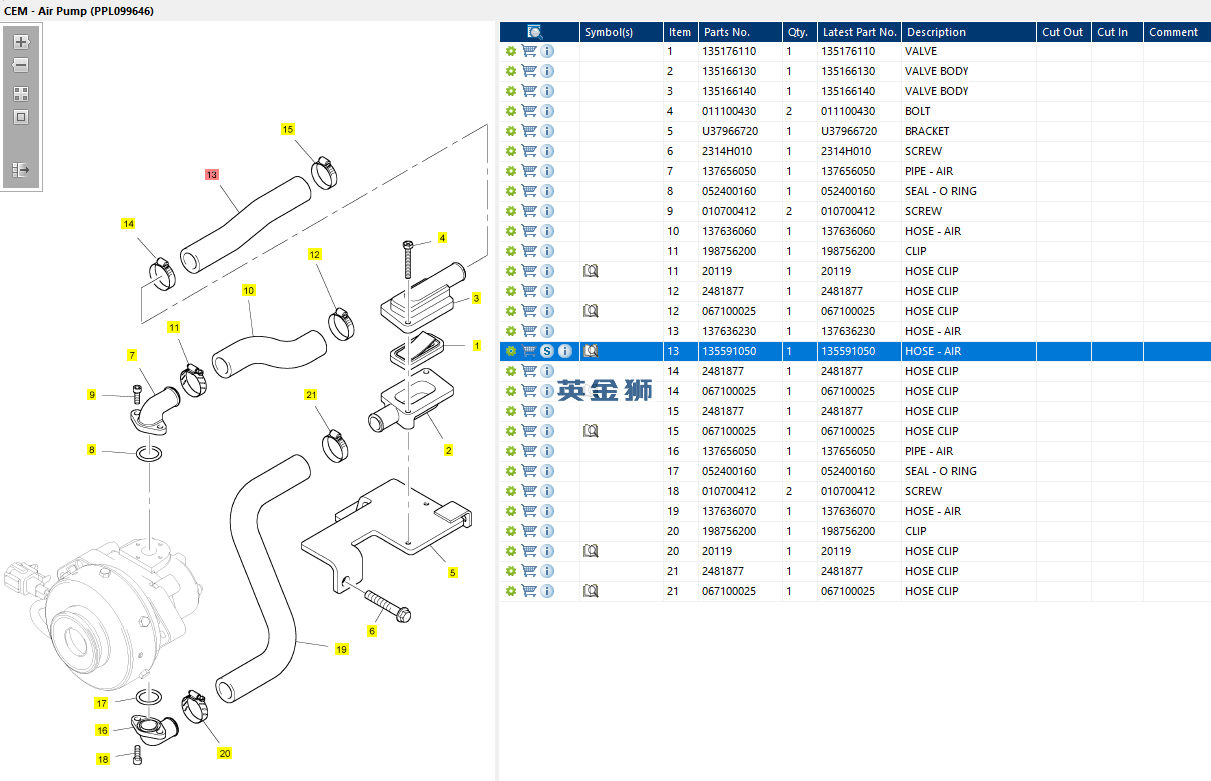Select callout 4 bolt in diagram

442,238
